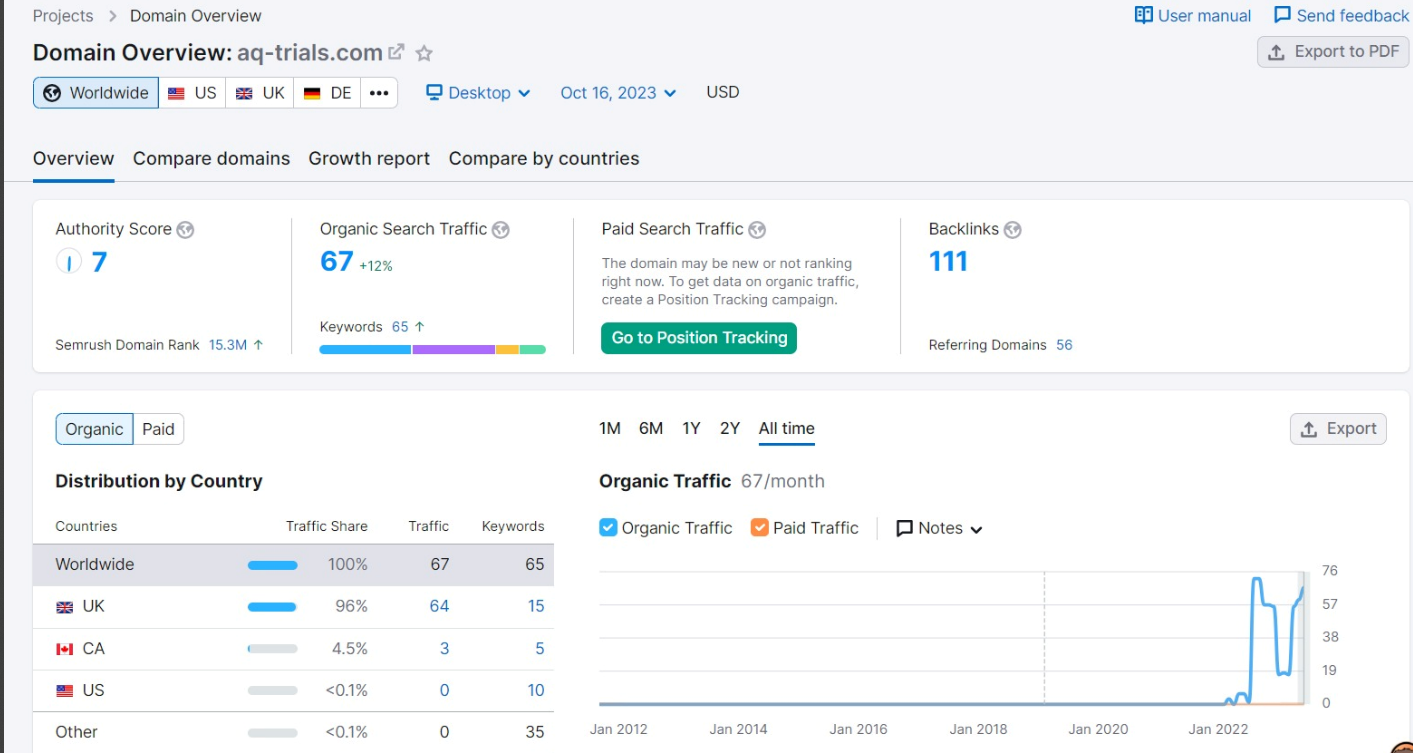Select the 6M time range

[x=651, y=428]
